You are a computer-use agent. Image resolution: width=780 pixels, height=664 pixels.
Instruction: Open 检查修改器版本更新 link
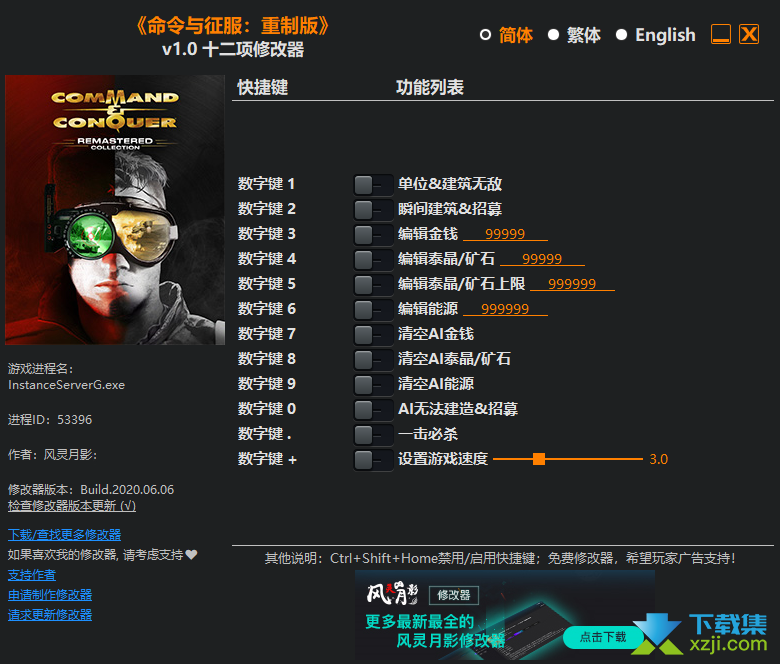click(72, 506)
